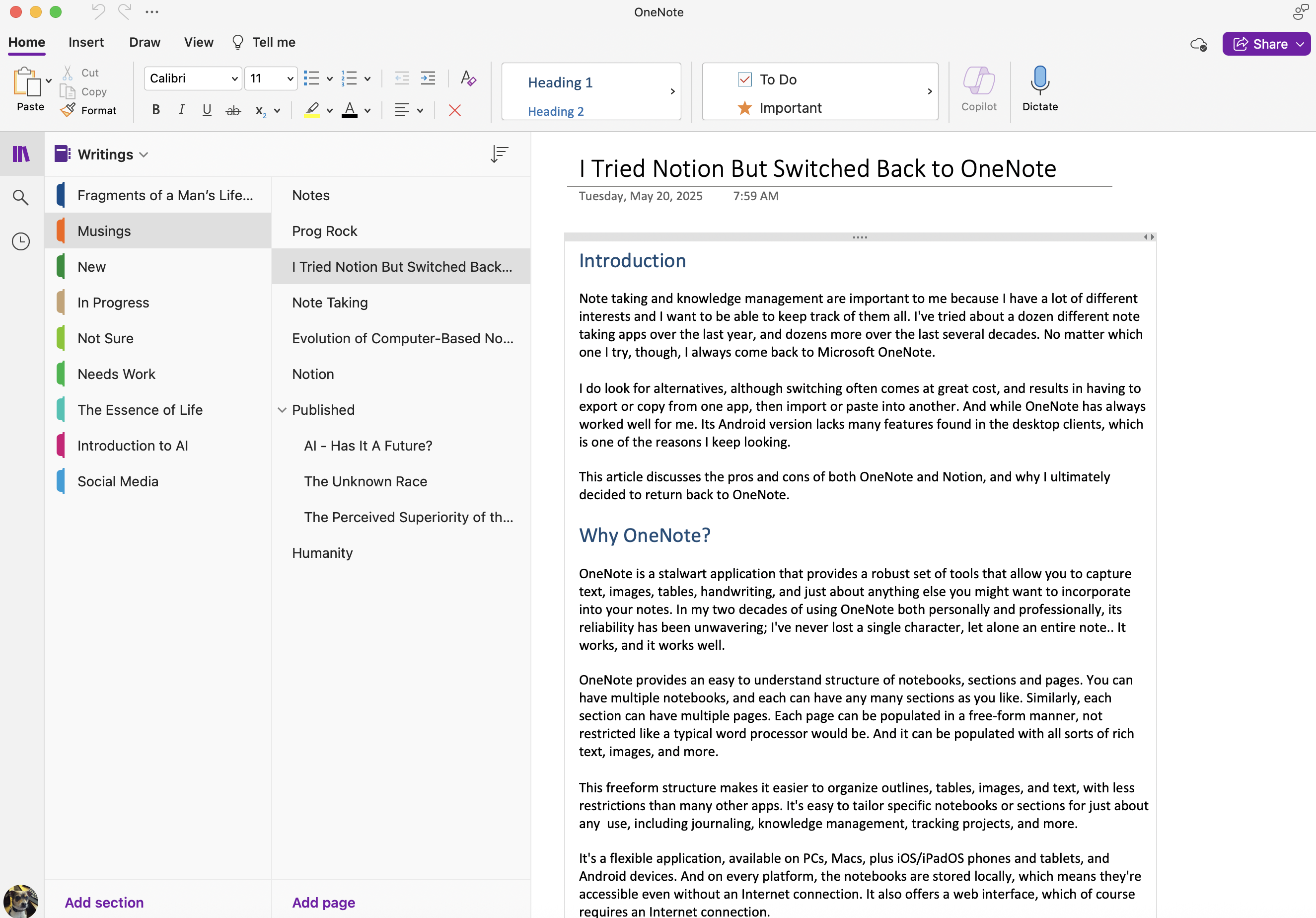Click Add page

tap(323, 903)
